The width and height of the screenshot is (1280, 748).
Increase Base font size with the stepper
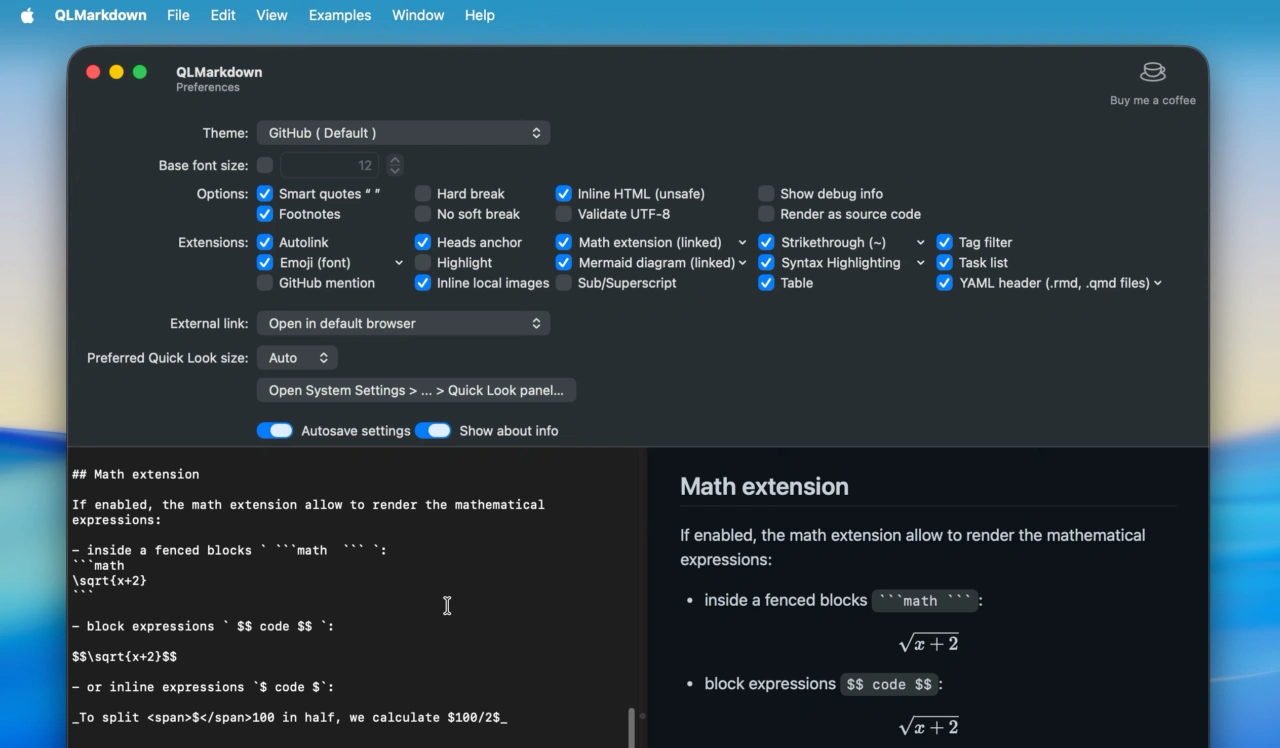pos(394,160)
